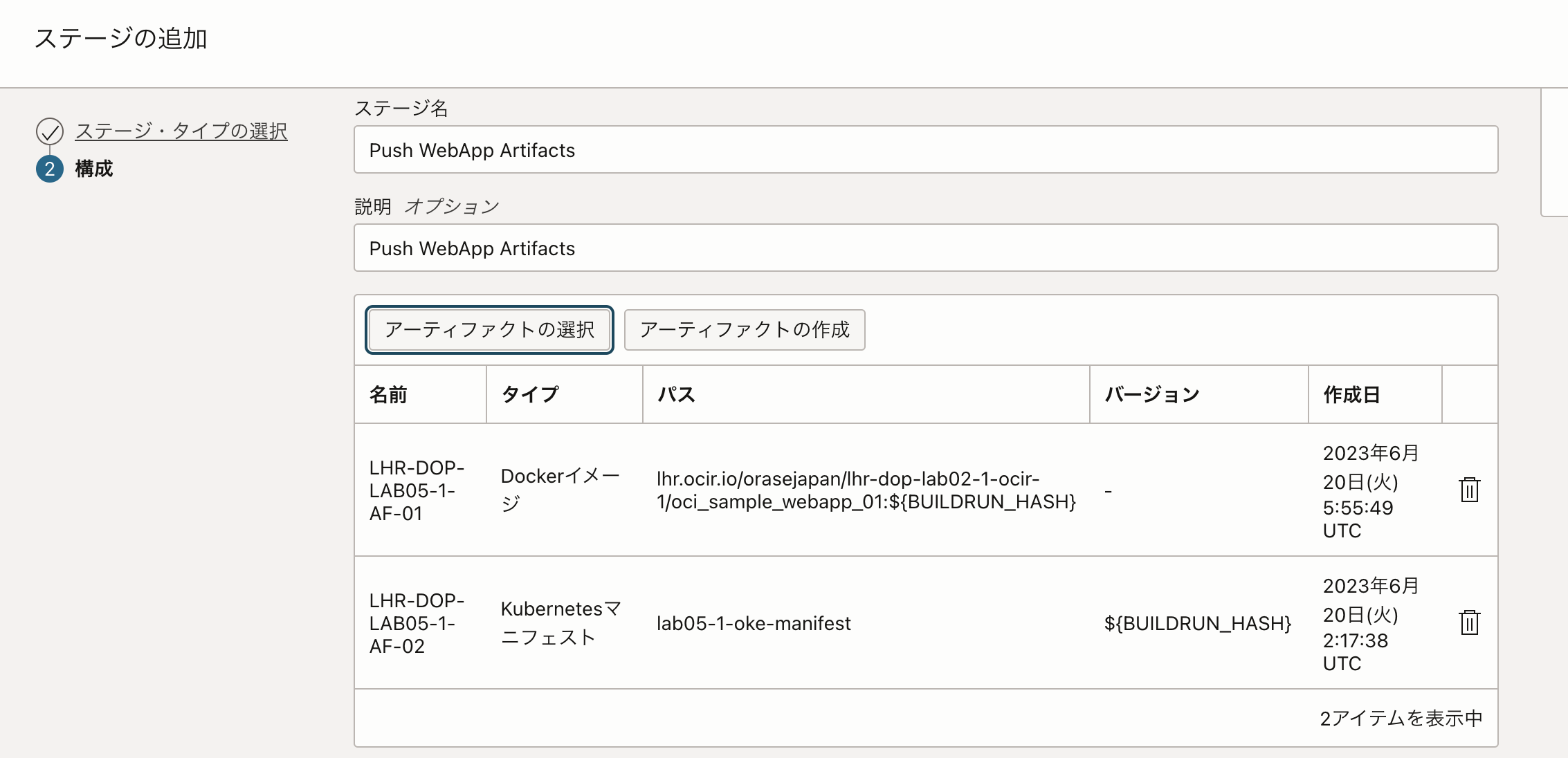Click the ${BUILDRUN_HASH} version cell

(1197, 623)
